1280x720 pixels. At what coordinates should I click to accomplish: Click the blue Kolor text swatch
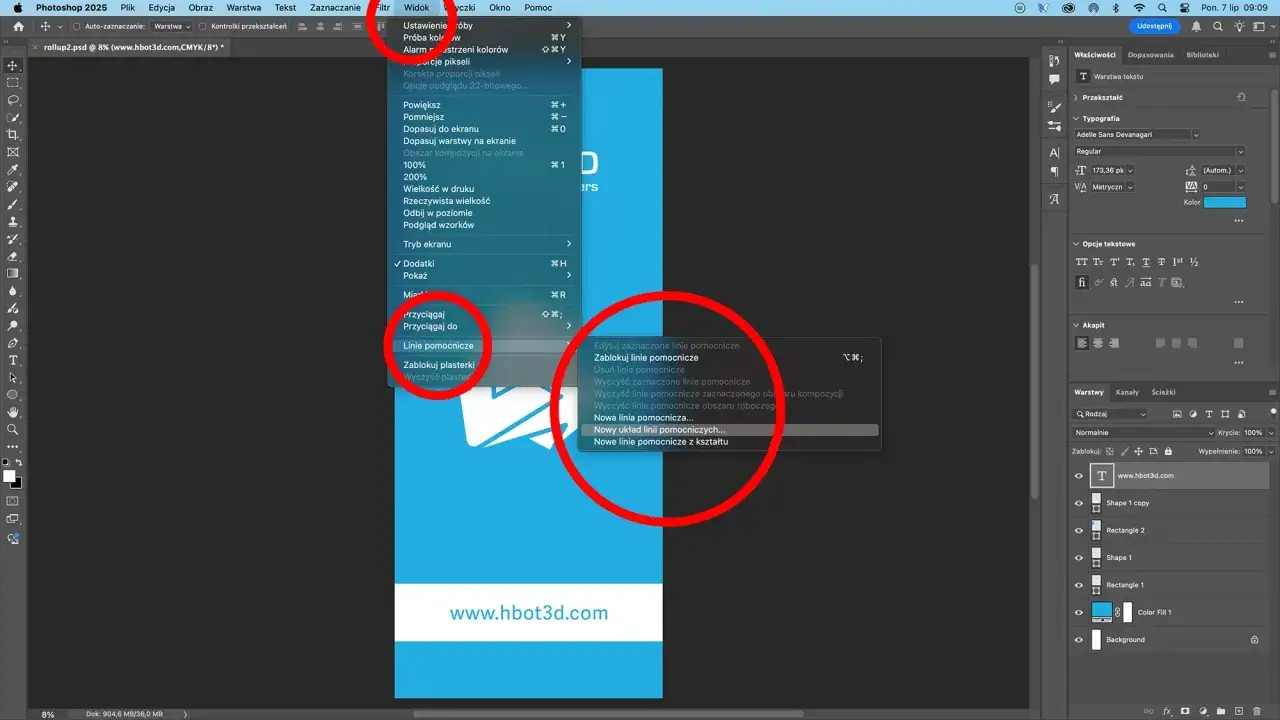click(x=1224, y=202)
